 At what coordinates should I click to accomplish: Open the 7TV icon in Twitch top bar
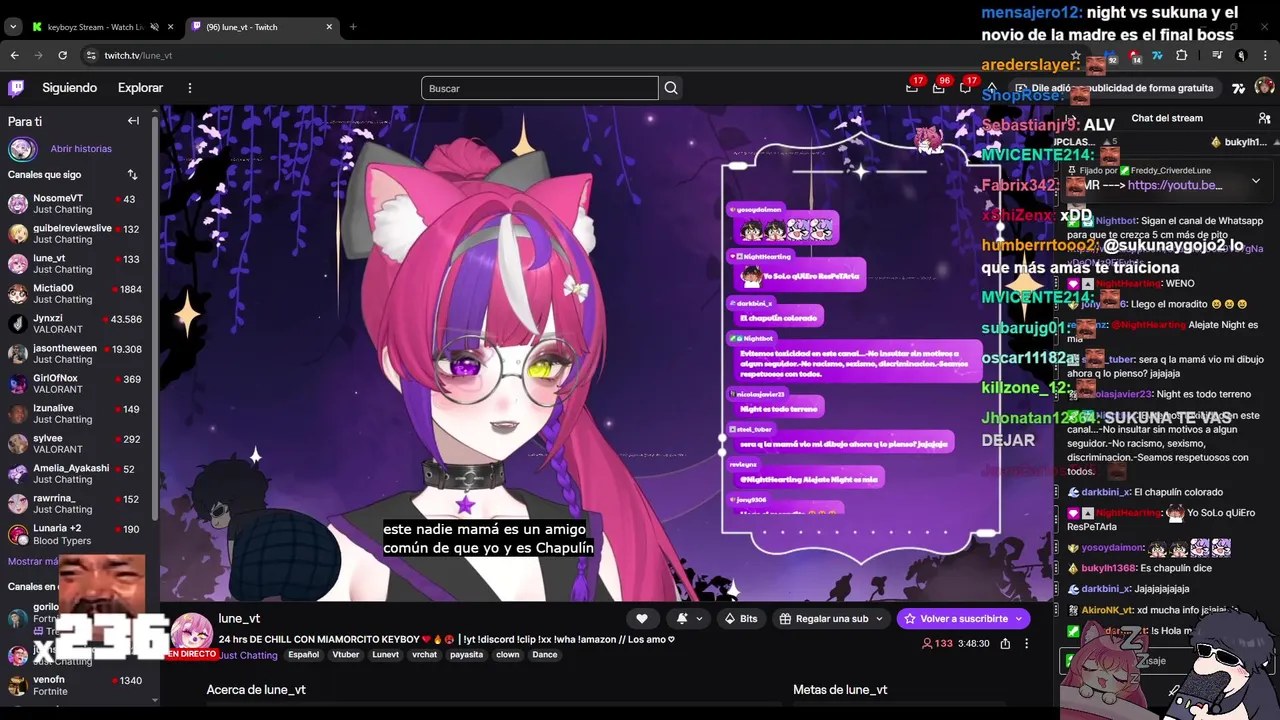click(1238, 88)
